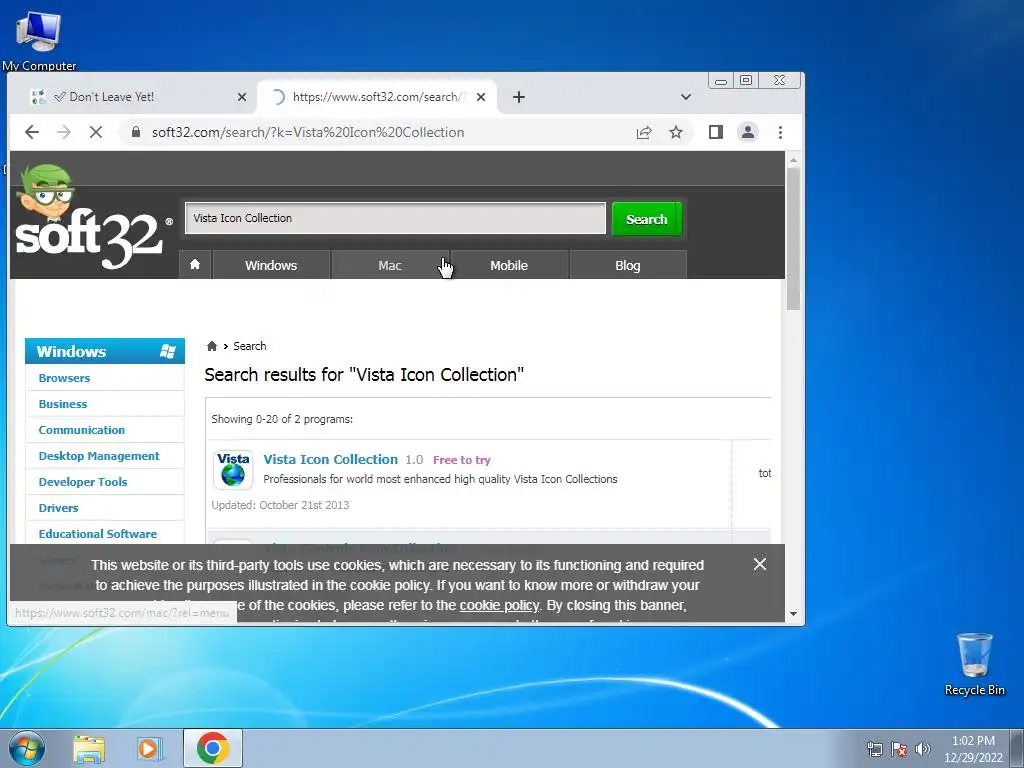The height and width of the screenshot is (768, 1024).
Task: Click the soft32 search text box
Action: pyautogui.click(x=396, y=218)
